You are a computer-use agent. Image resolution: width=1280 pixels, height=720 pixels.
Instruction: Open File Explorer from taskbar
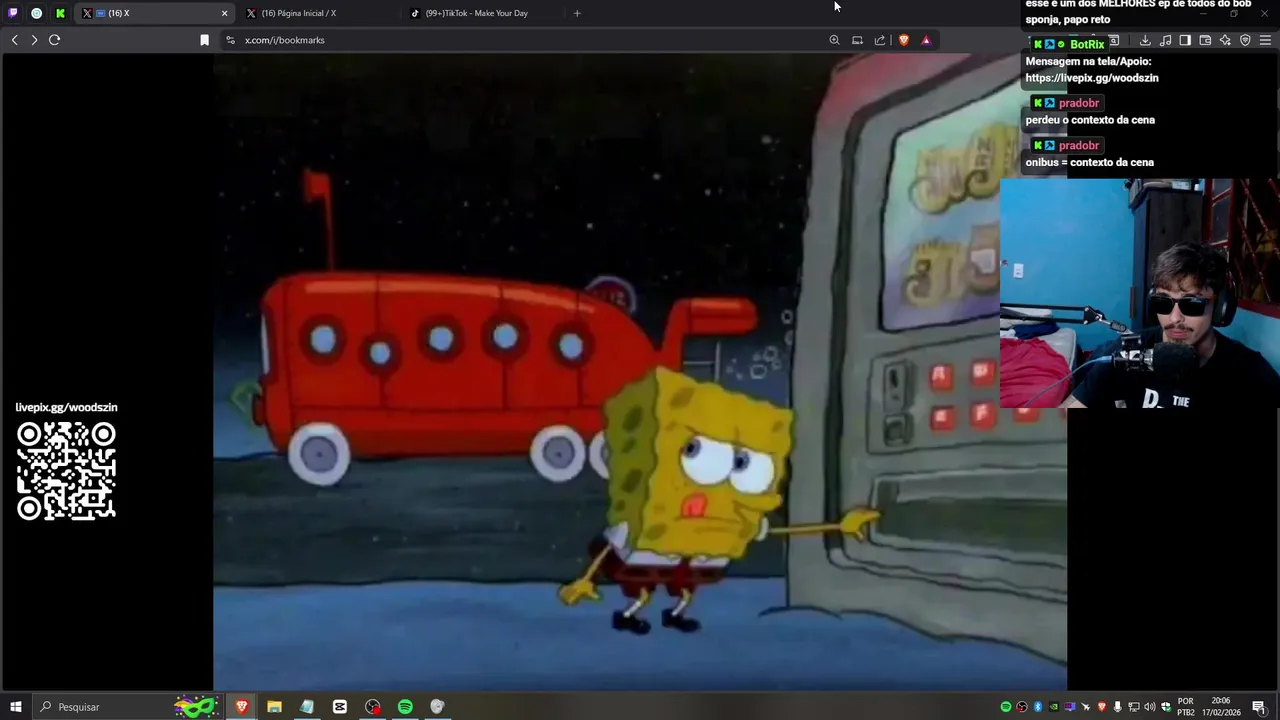274,707
